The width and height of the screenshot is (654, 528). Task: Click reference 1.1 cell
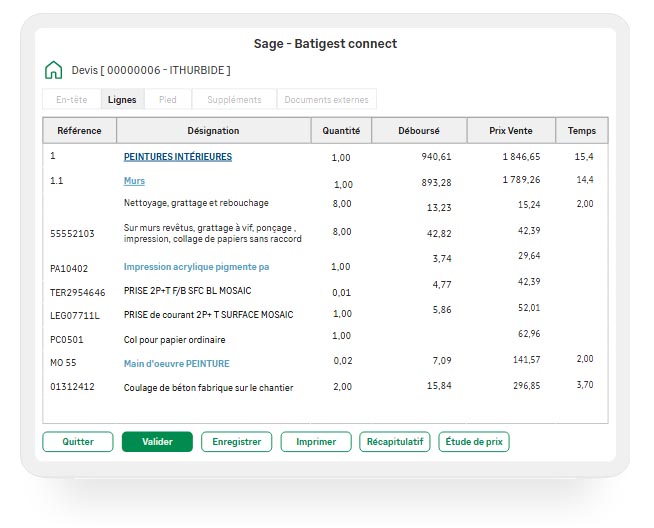(x=56, y=181)
